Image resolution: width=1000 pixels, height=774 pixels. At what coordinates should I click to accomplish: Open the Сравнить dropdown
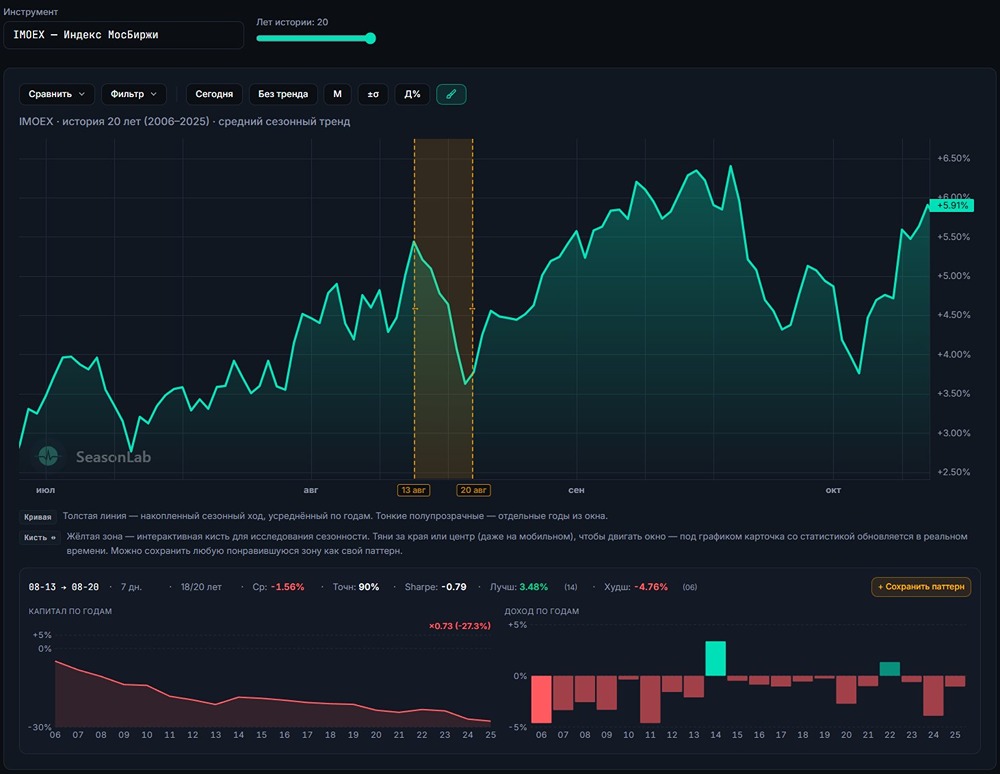[57, 94]
